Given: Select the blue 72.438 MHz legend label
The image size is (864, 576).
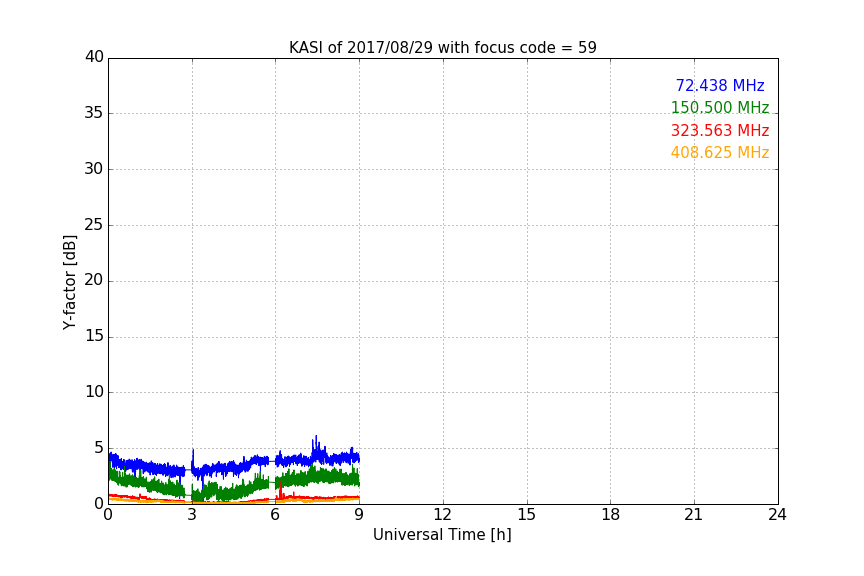Looking at the screenshot, I should [x=720, y=85].
